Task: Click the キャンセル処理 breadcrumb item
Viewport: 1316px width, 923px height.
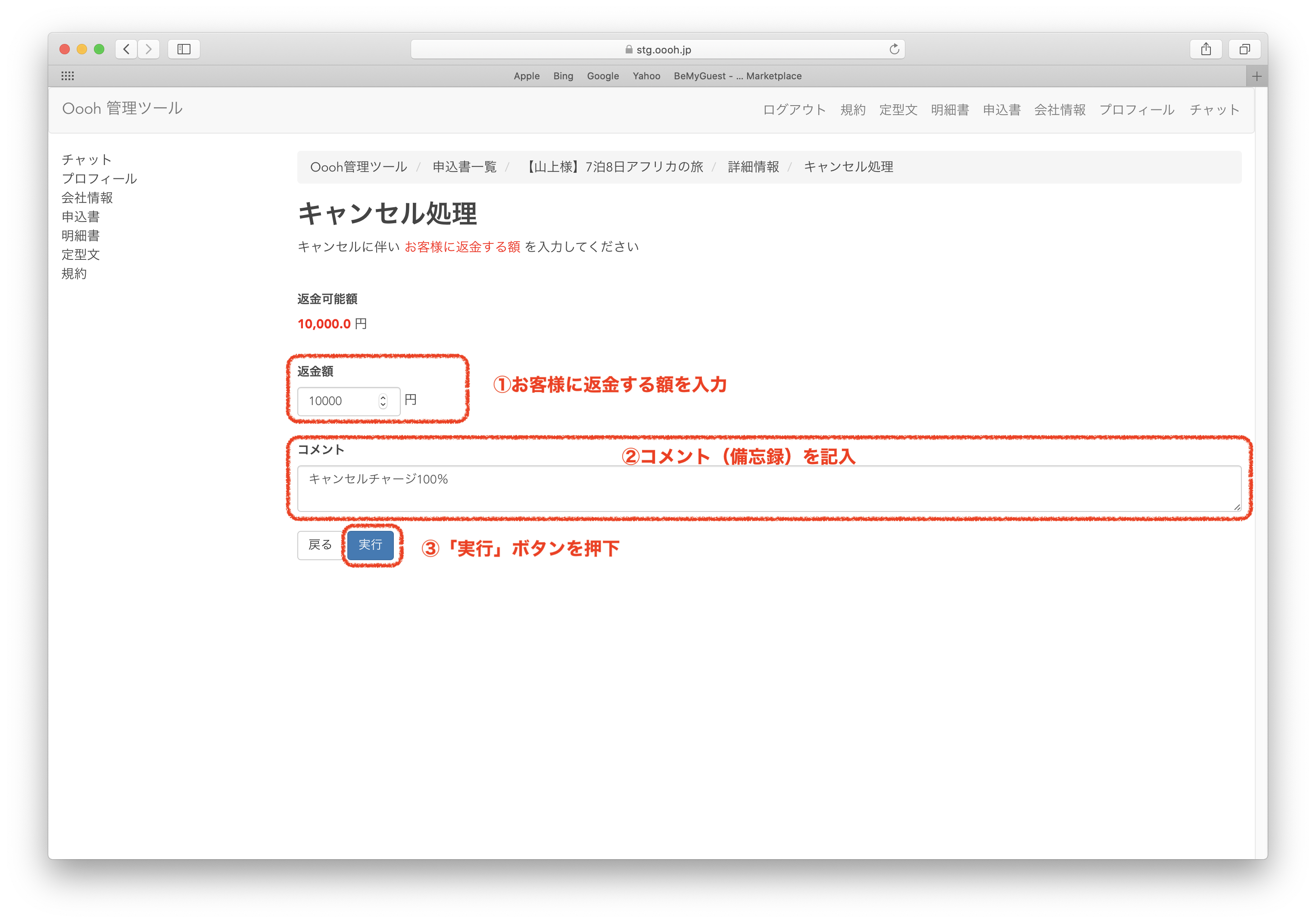Action: pyautogui.click(x=848, y=167)
